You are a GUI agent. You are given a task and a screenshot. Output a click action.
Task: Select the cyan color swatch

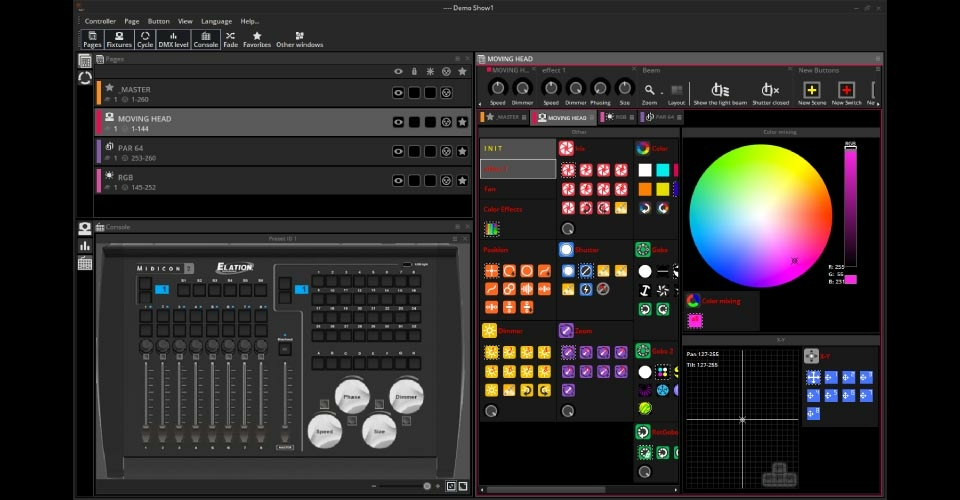tap(662, 170)
